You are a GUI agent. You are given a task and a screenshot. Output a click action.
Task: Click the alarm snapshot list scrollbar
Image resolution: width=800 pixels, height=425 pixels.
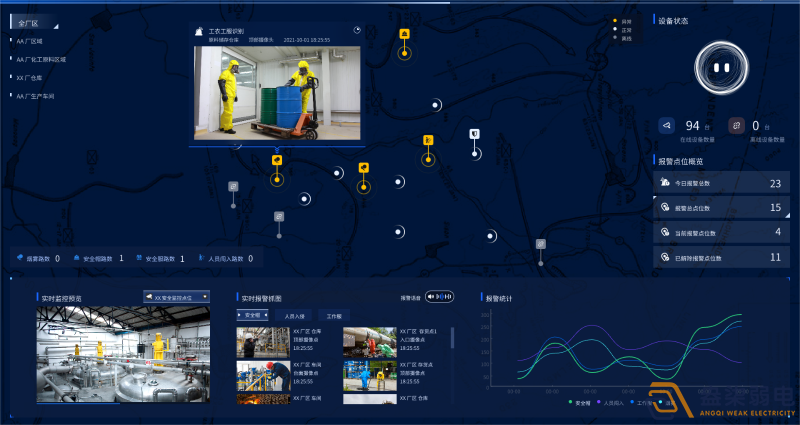point(452,336)
